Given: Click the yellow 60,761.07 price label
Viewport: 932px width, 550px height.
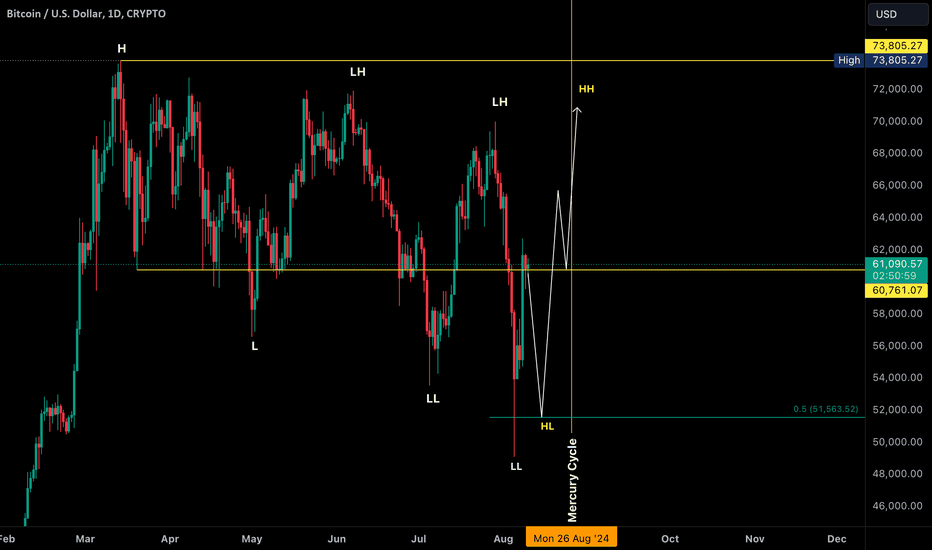Looking at the screenshot, I should pos(897,290).
